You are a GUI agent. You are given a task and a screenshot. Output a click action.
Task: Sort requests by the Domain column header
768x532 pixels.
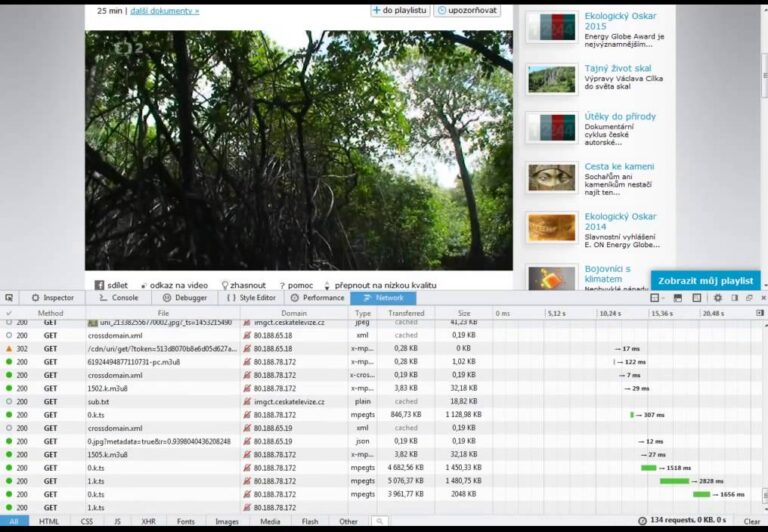(x=294, y=313)
